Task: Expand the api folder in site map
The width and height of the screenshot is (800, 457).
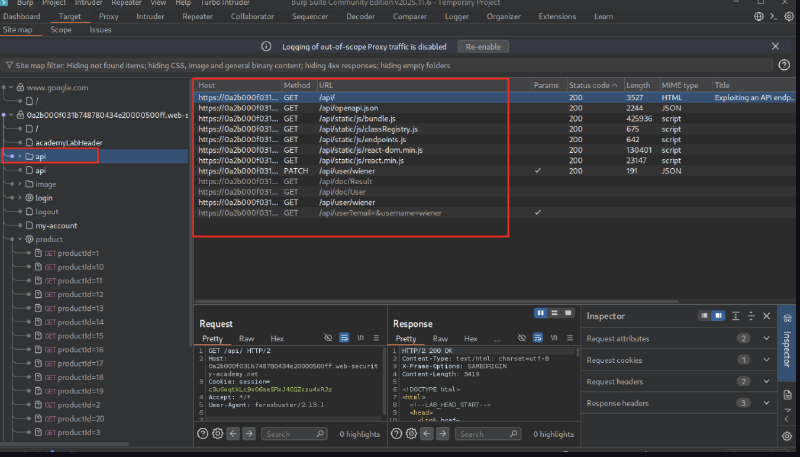Action: click(20, 156)
